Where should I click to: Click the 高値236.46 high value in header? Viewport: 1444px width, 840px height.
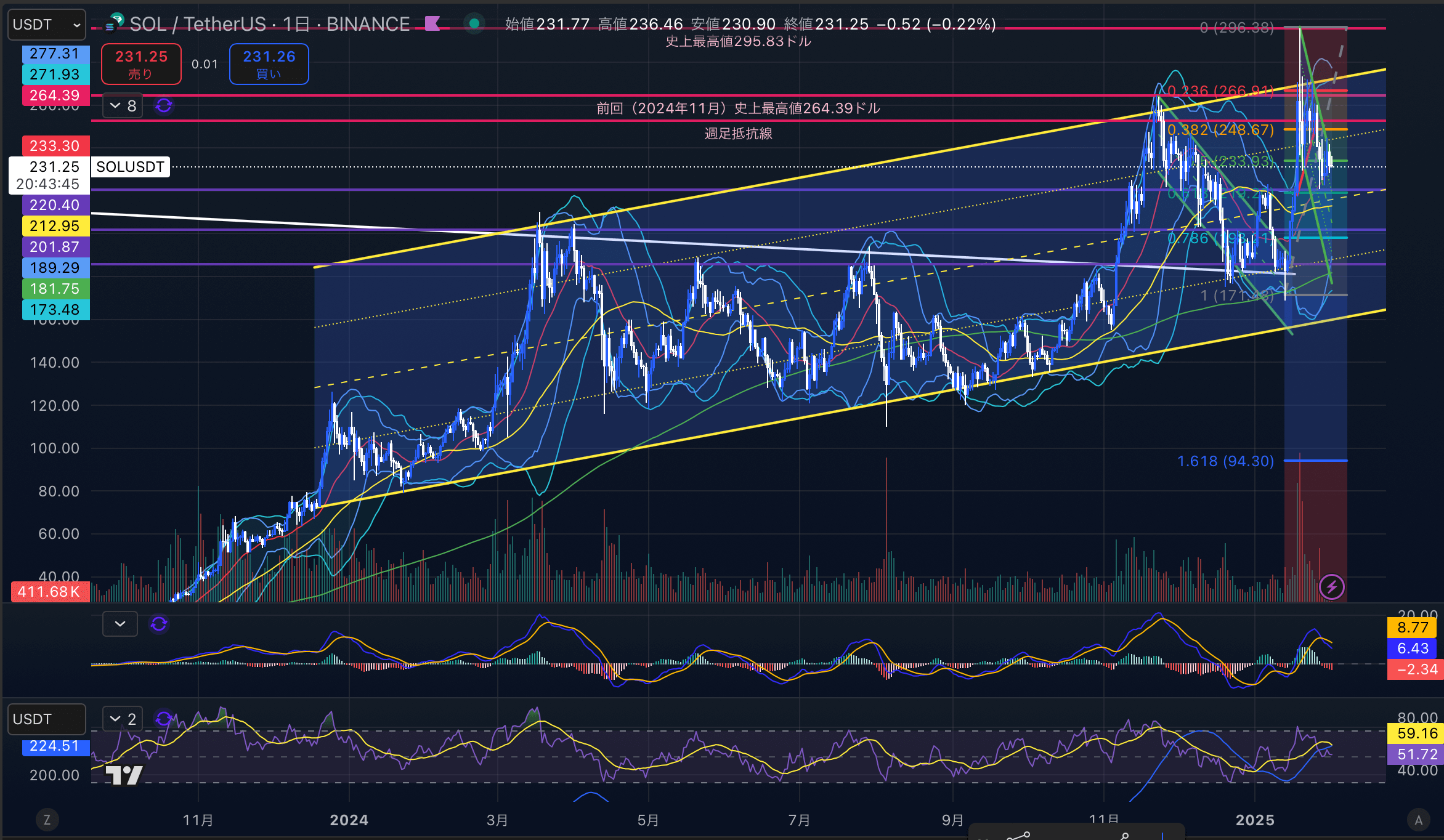coord(641,24)
